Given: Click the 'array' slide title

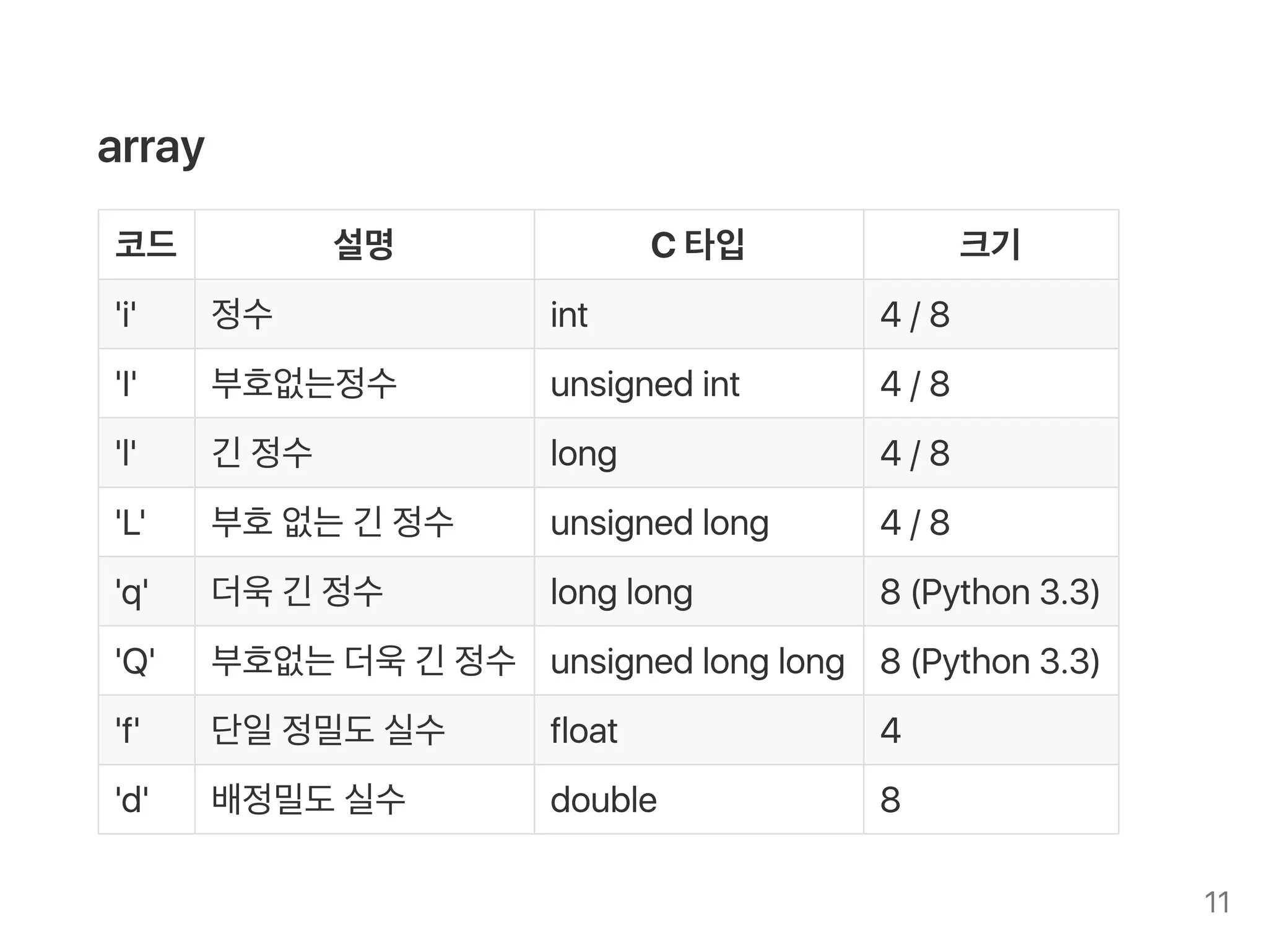Looking at the screenshot, I should point(150,148).
